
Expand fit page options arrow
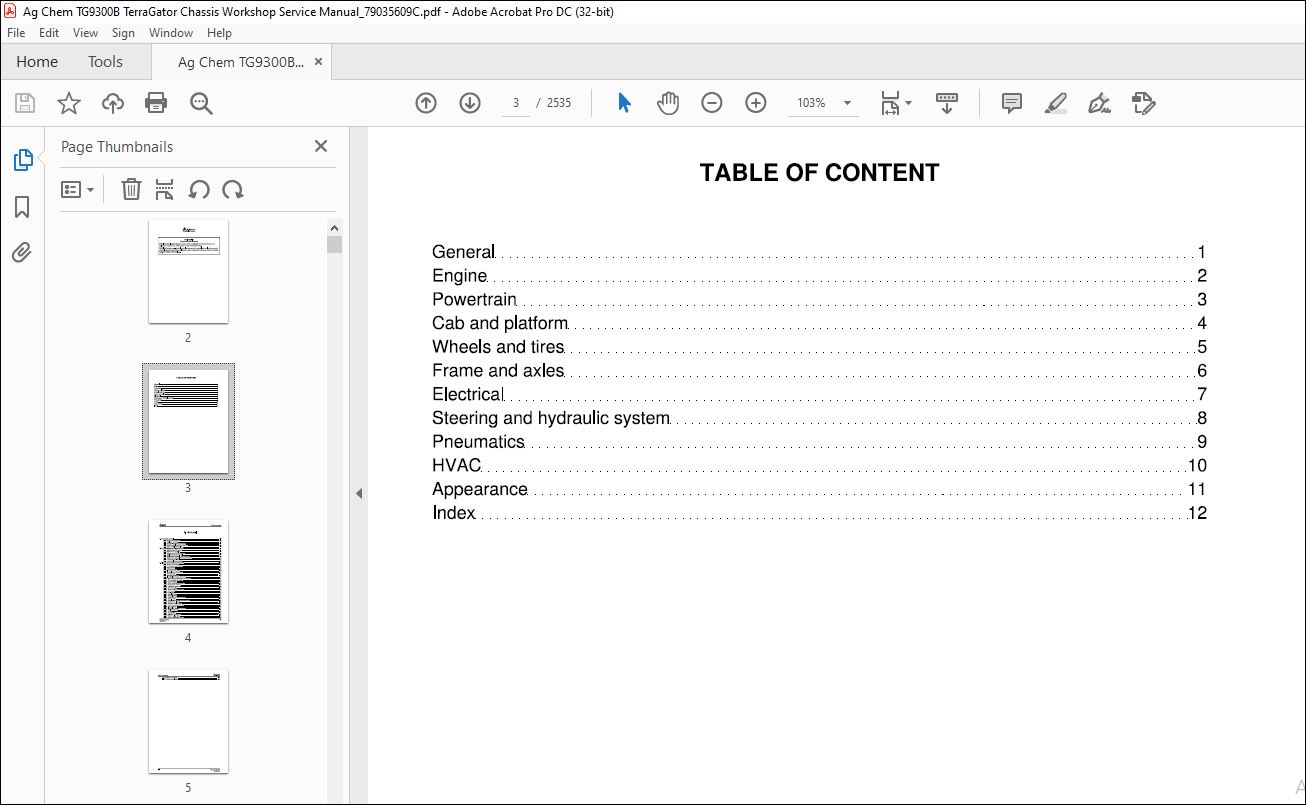pyautogui.click(x=908, y=102)
